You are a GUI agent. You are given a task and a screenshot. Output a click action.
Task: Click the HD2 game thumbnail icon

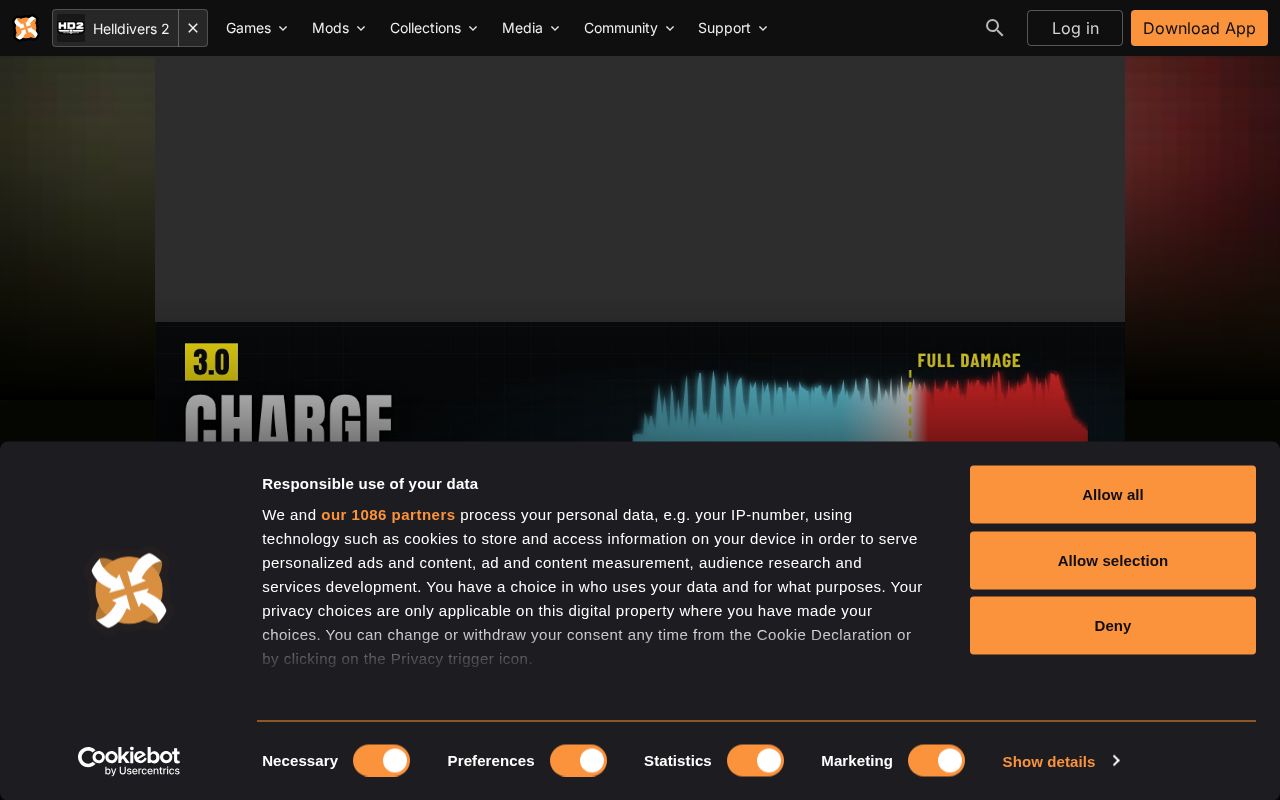[x=71, y=28]
